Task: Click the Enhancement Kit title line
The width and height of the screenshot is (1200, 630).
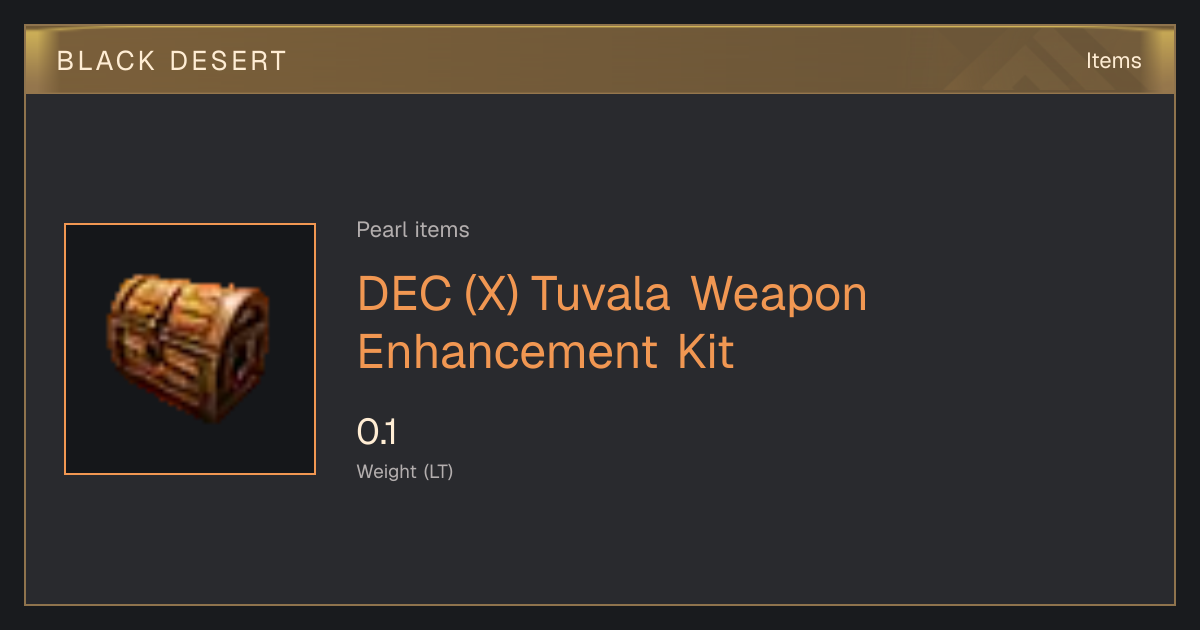Action: coord(546,352)
